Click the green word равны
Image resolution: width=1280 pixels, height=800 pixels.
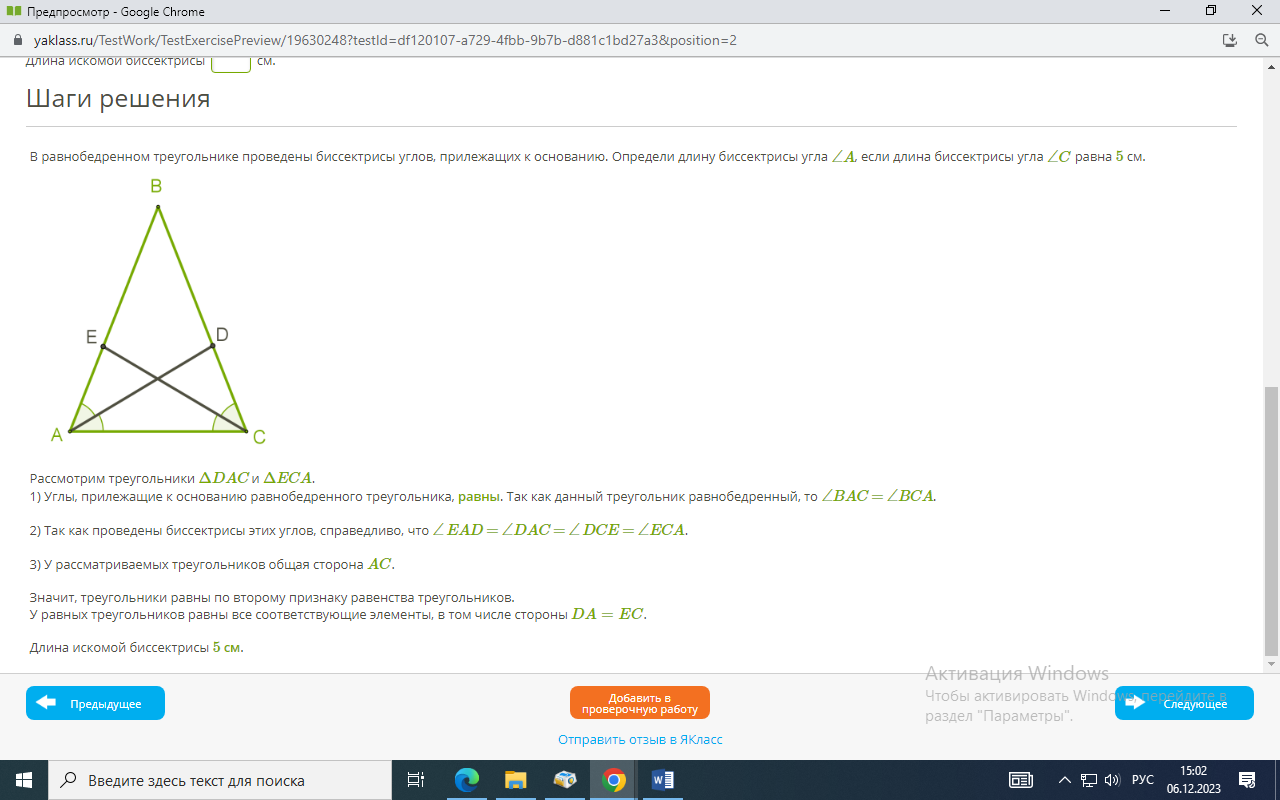coord(479,496)
